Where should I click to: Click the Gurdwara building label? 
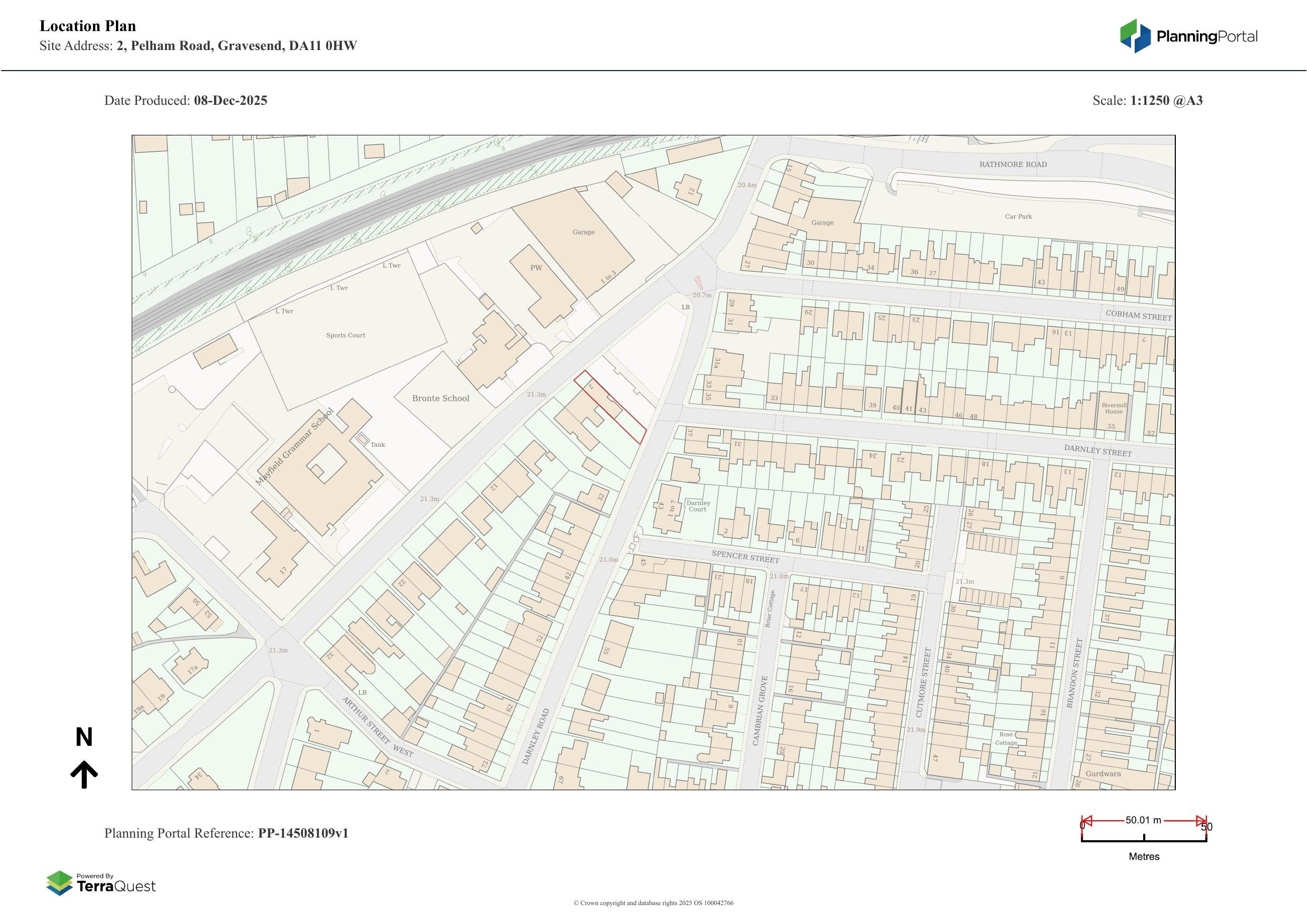point(1103,774)
